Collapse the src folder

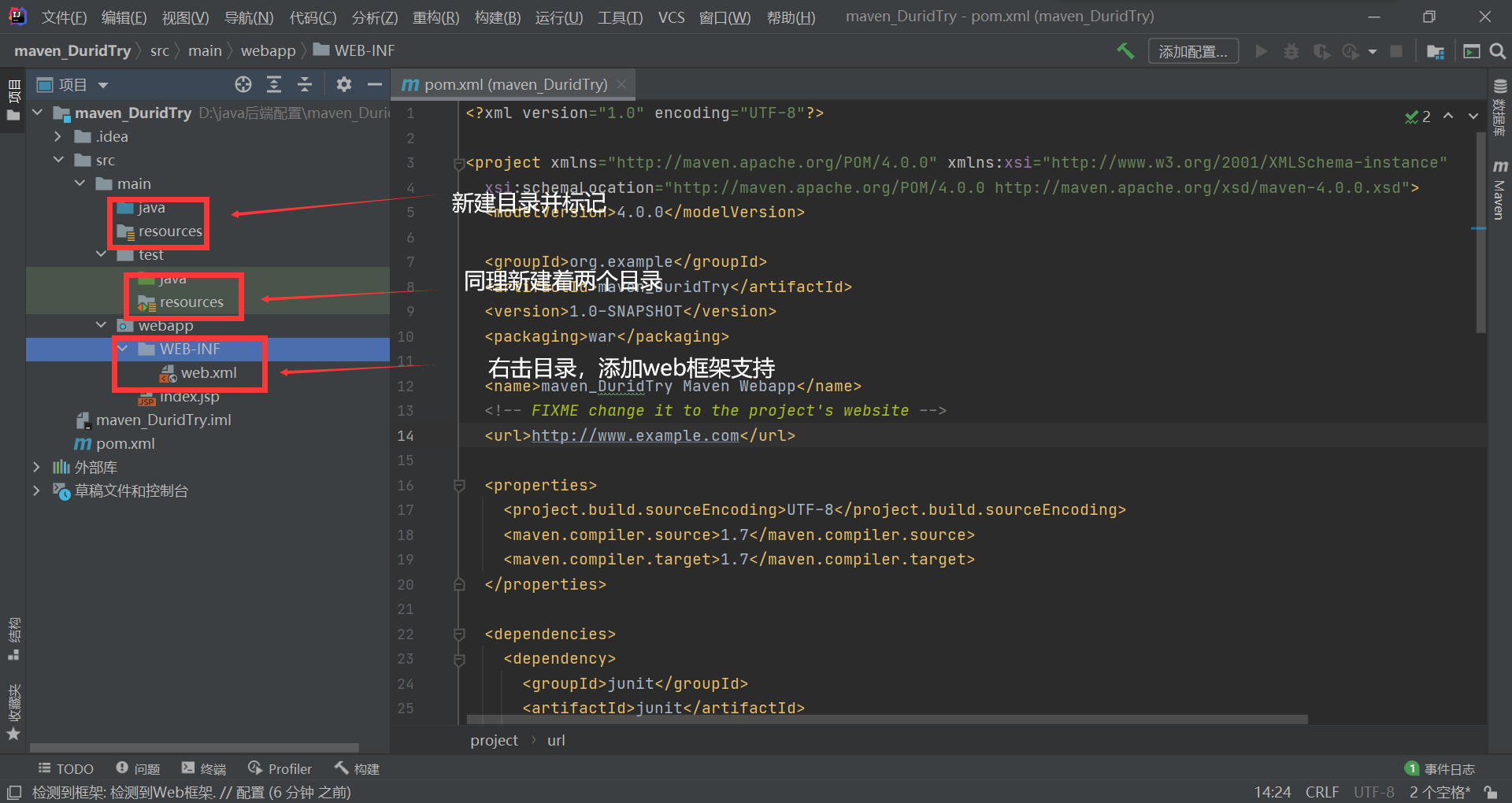click(58, 160)
